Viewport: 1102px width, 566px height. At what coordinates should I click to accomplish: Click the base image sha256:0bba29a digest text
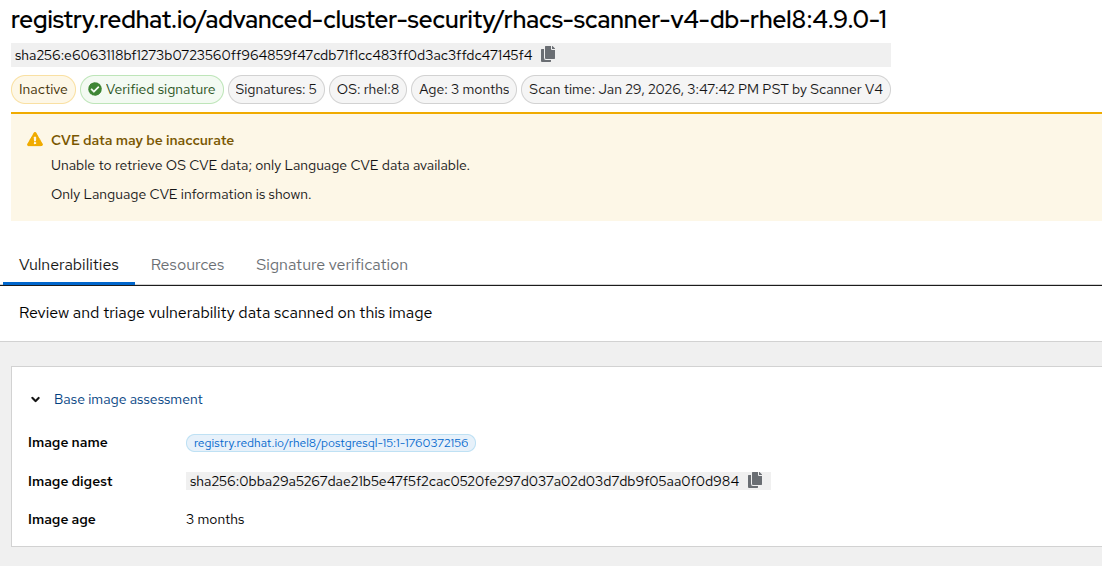[x=464, y=482]
